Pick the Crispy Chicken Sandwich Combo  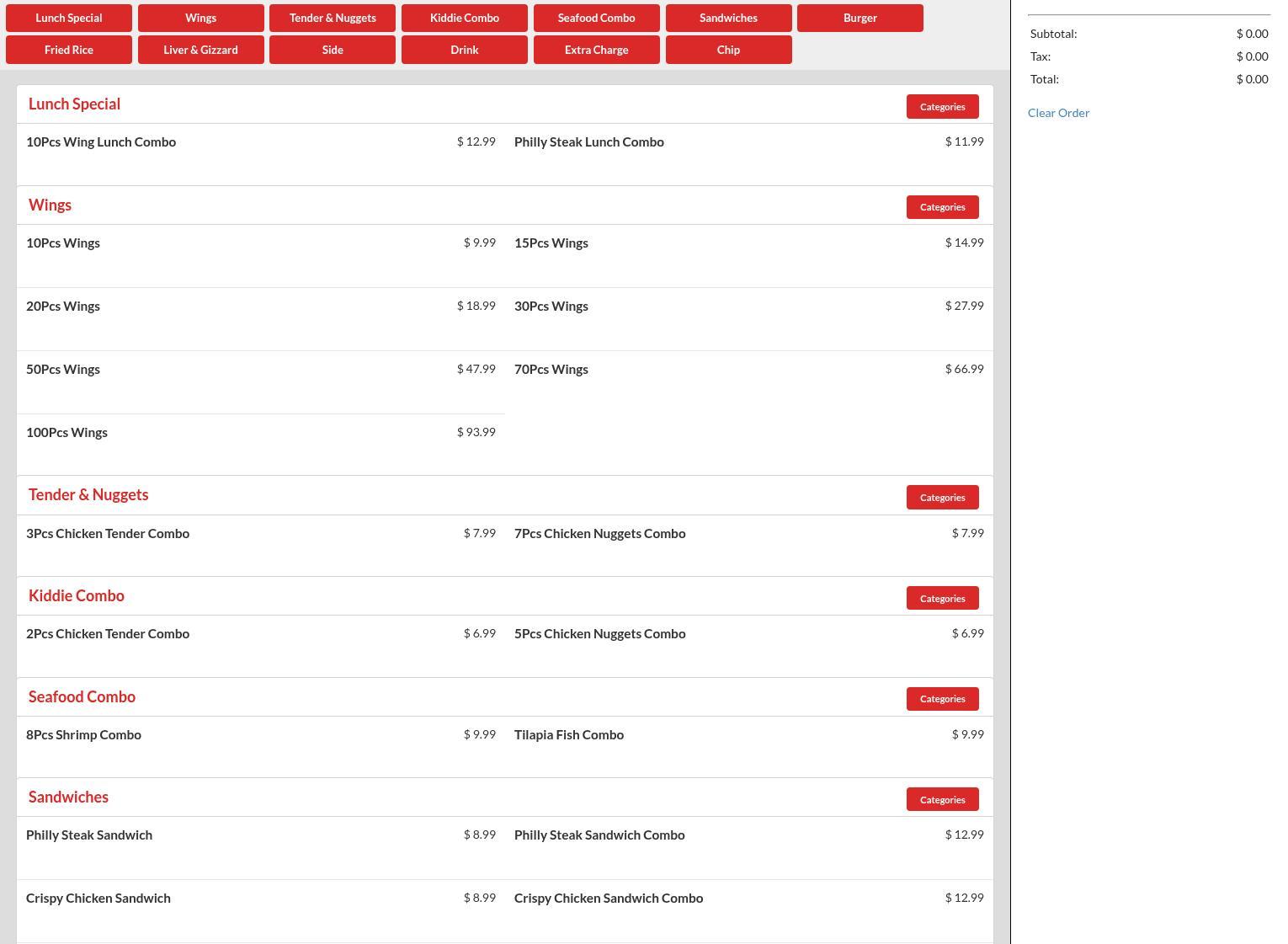tap(608, 899)
